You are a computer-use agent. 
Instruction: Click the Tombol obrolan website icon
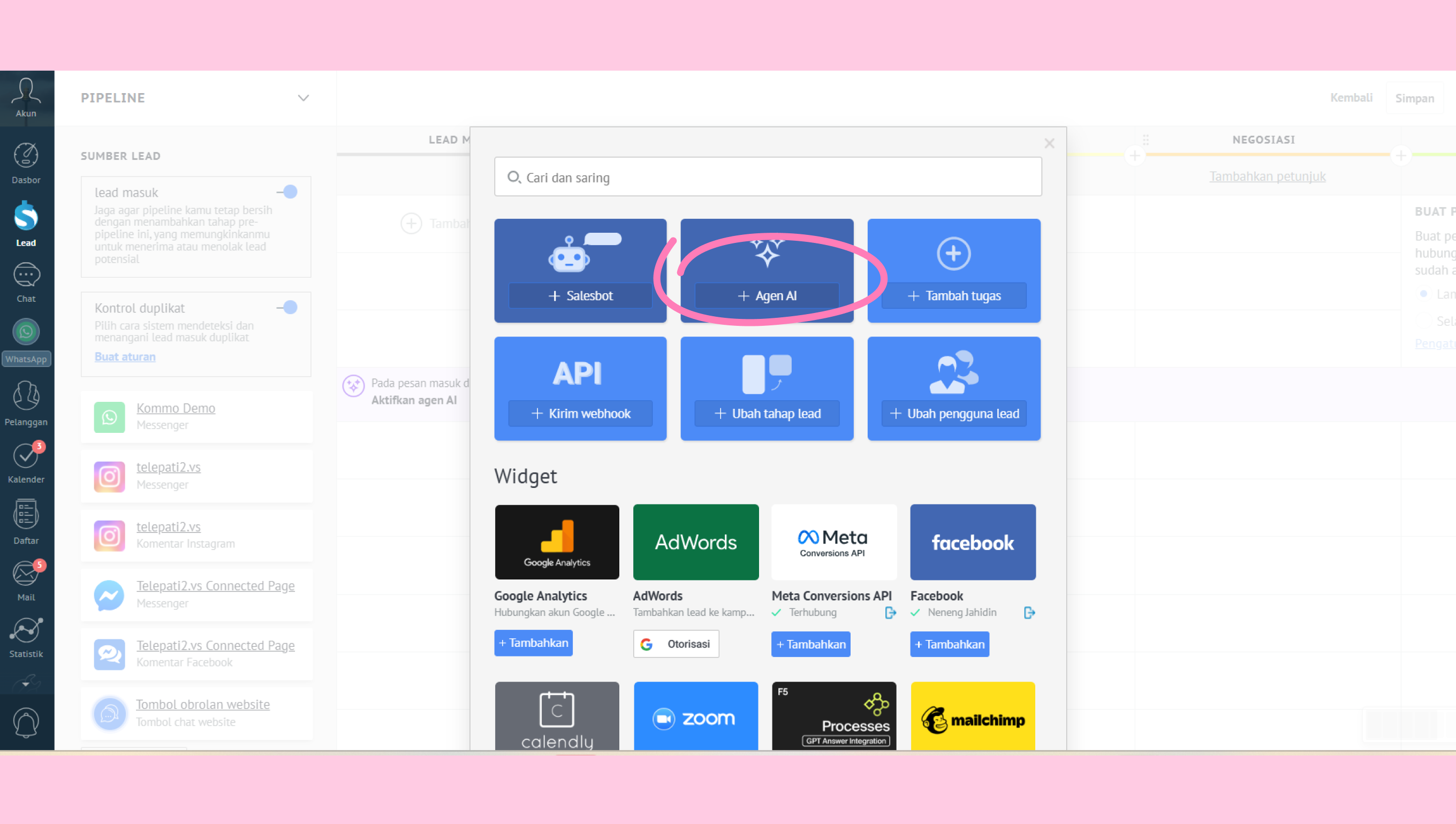(109, 714)
